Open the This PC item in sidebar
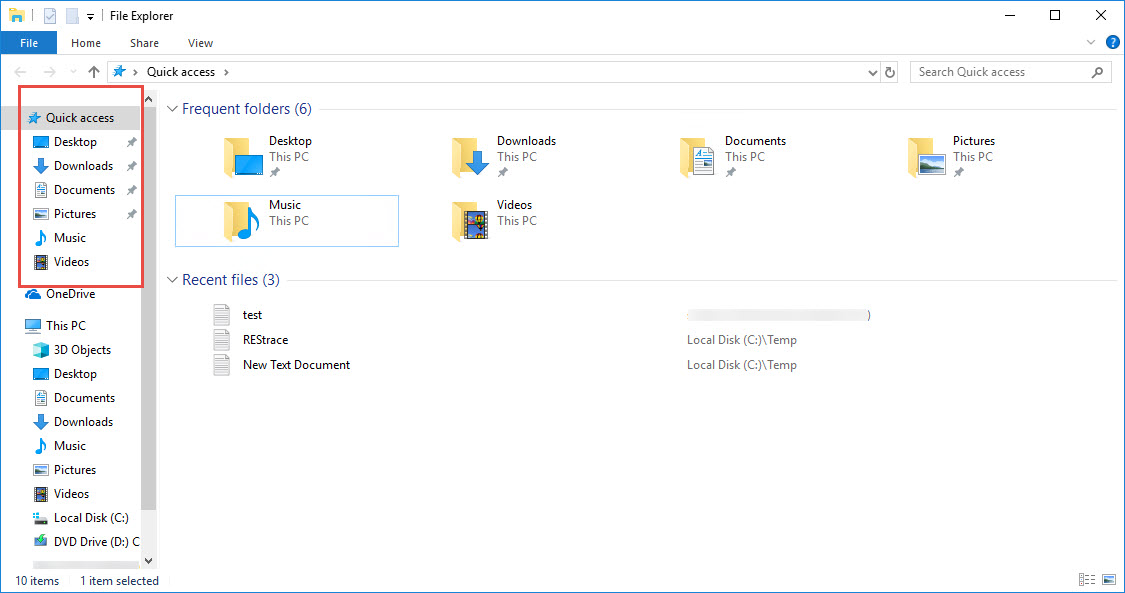 [64, 325]
